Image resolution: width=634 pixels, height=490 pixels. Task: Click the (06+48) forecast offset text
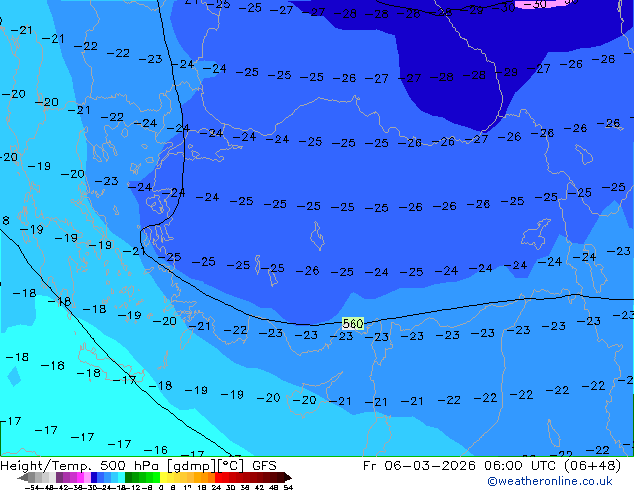(x=592, y=466)
